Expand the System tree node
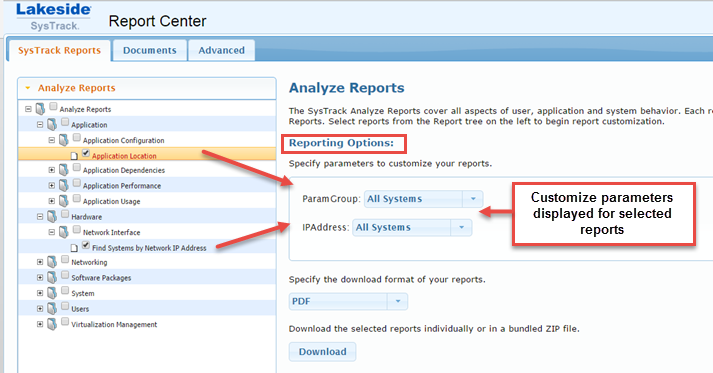 coord(40,293)
